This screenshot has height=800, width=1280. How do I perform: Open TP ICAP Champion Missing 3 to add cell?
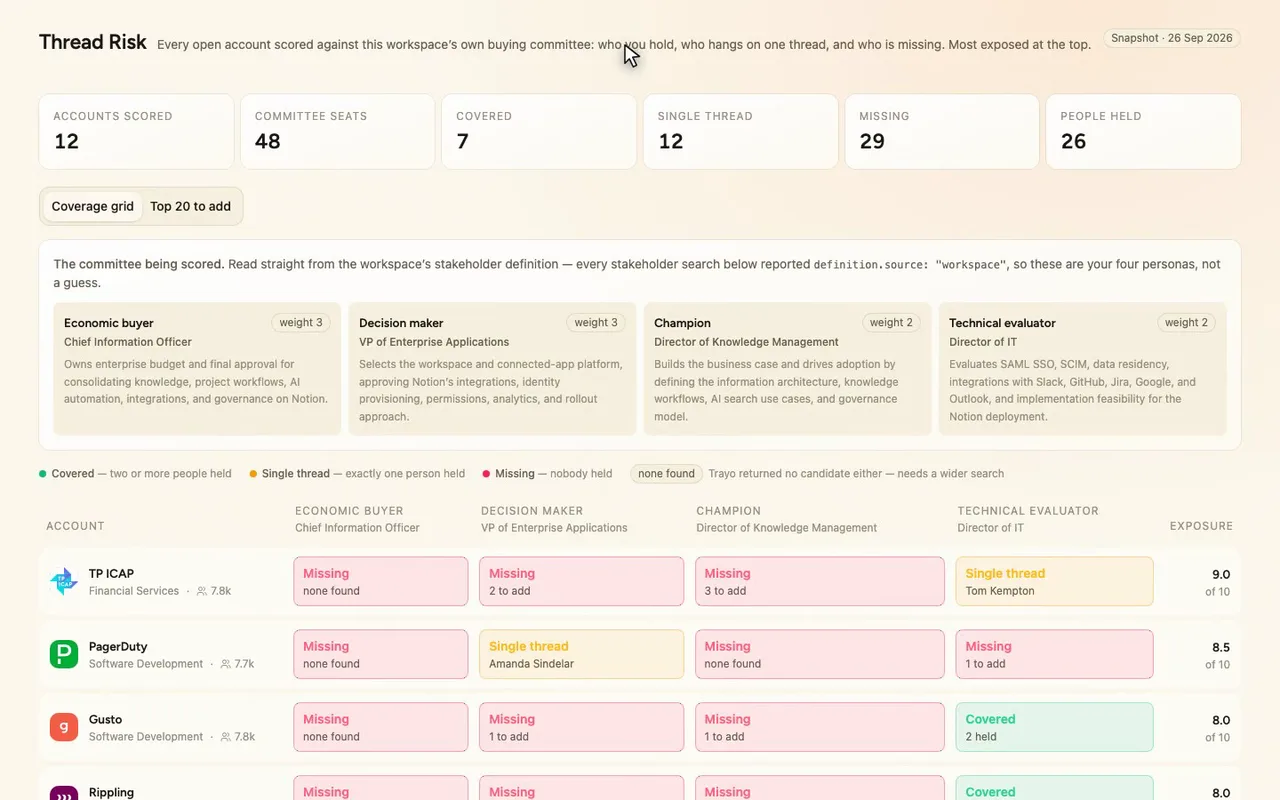click(x=820, y=582)
